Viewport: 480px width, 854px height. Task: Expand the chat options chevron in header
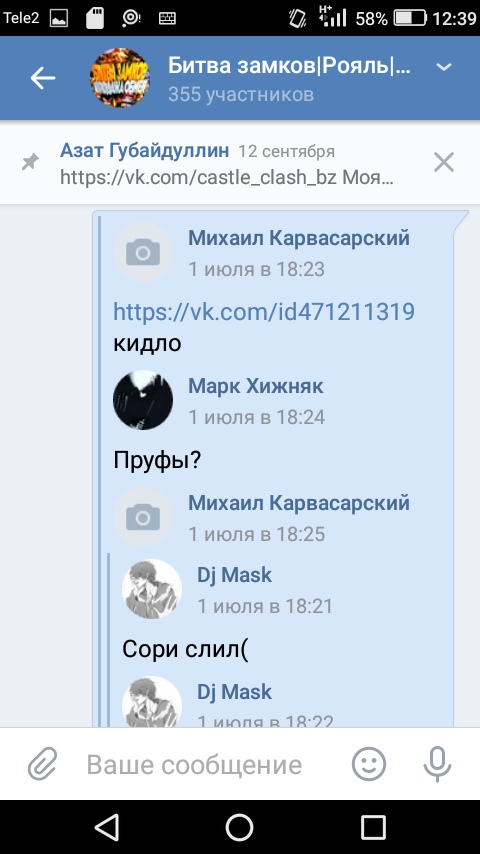444,67
